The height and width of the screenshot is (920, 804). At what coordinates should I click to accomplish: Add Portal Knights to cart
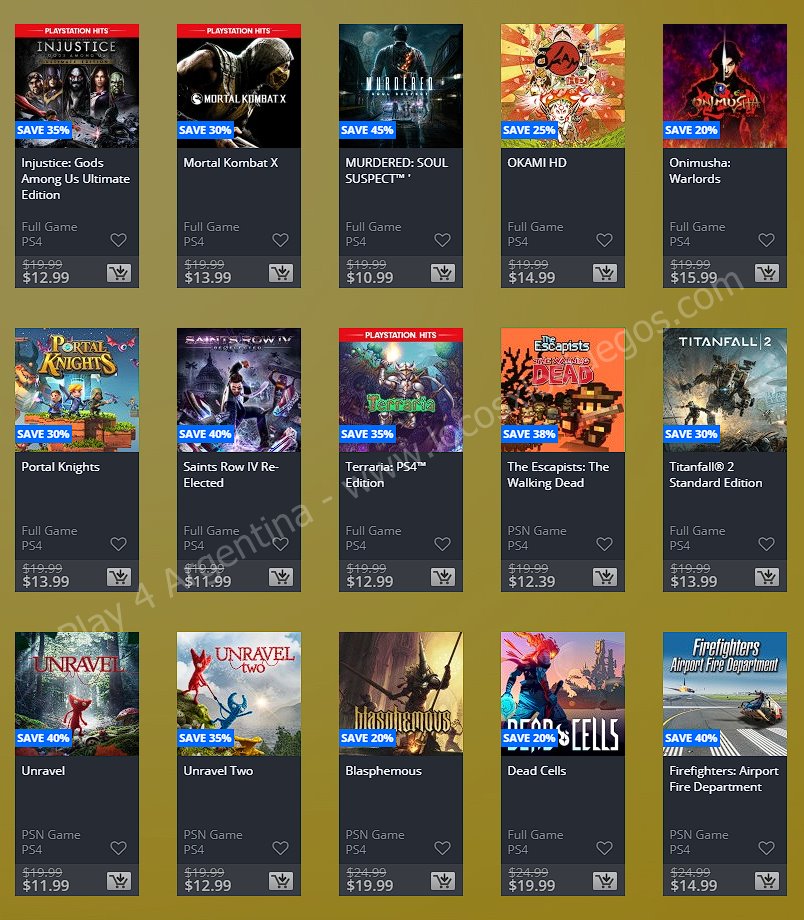119,577
